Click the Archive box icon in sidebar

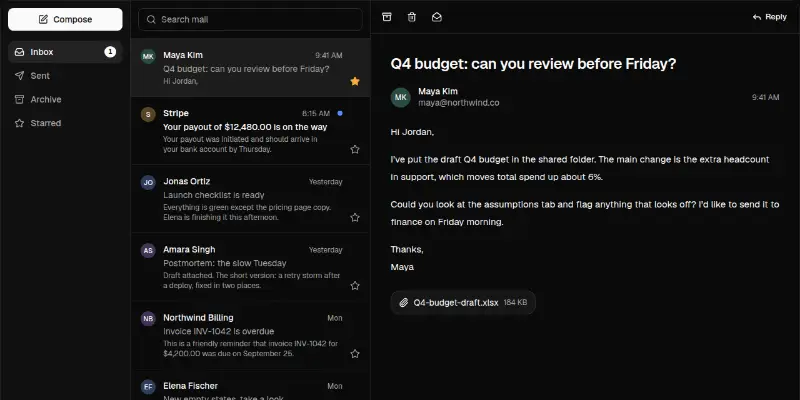[x=19, y=99]
